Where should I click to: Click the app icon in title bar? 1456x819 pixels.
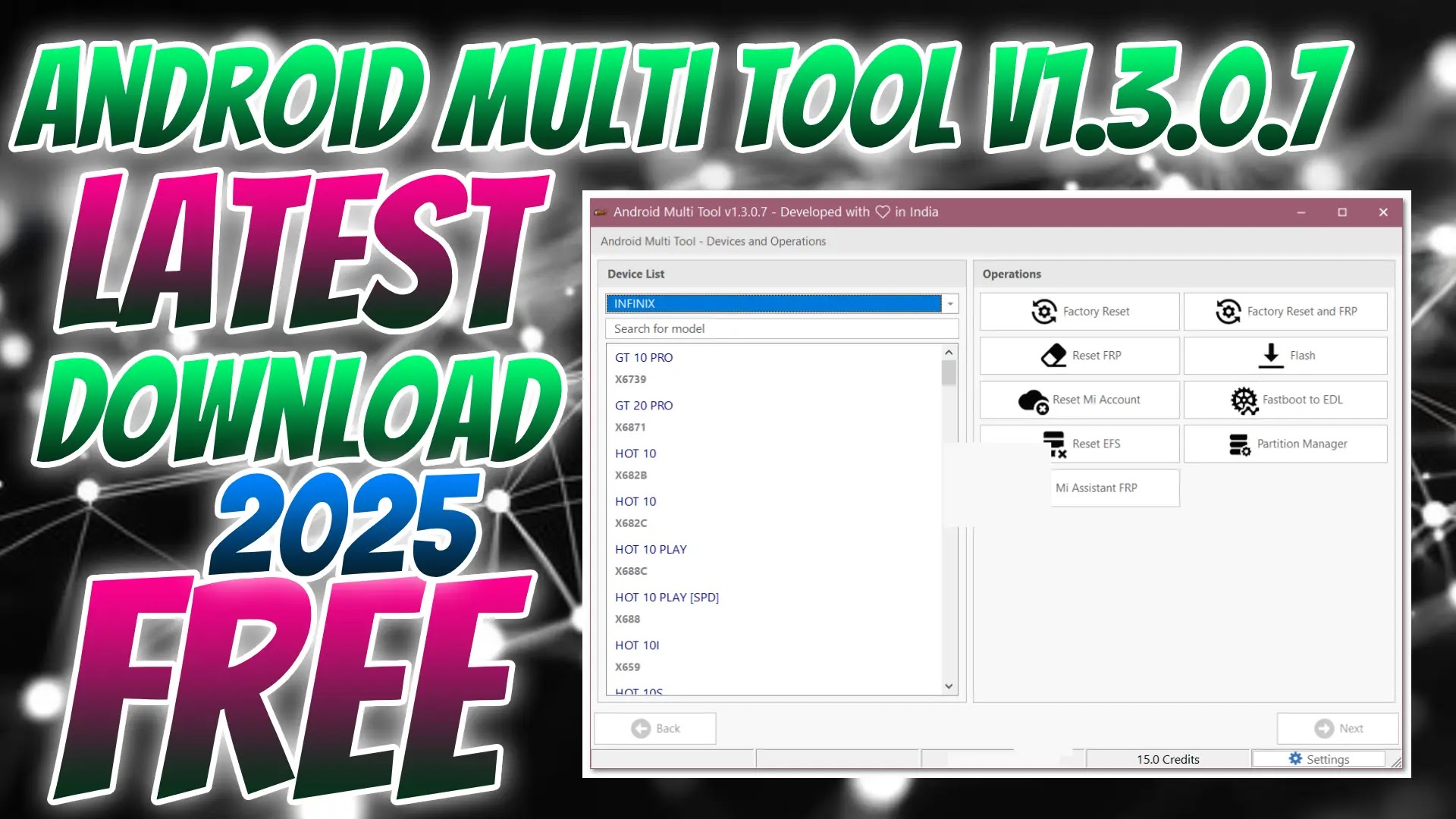(x=601, y=212)
